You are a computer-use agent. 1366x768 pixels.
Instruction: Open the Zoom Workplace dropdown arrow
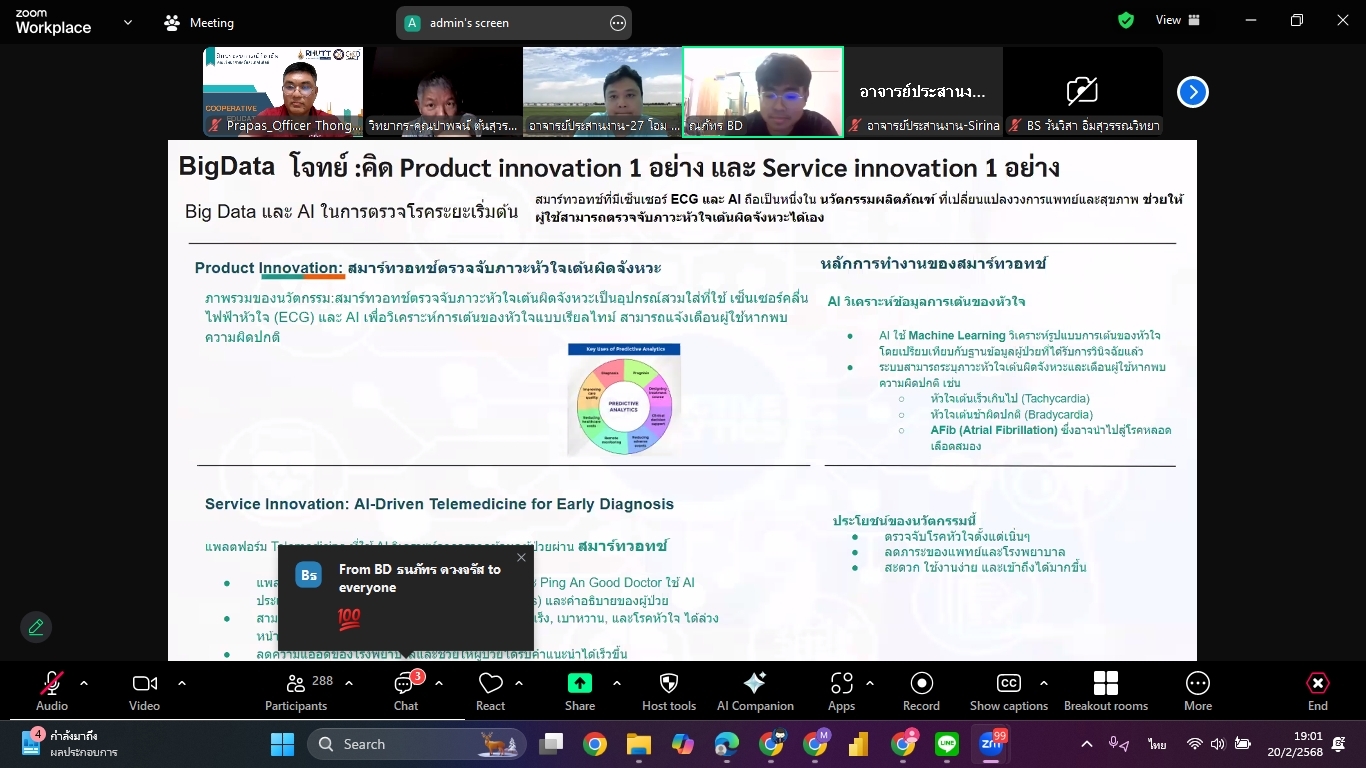[x=127, y=22]
